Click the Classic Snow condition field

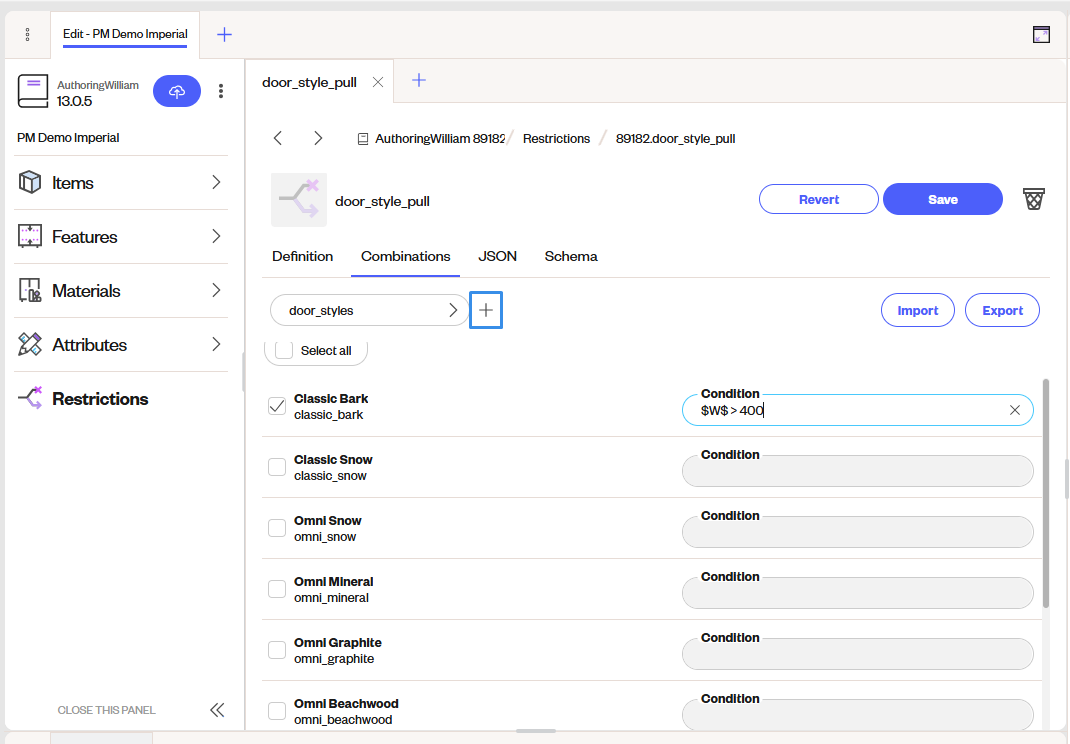click(x=857, y=471)
